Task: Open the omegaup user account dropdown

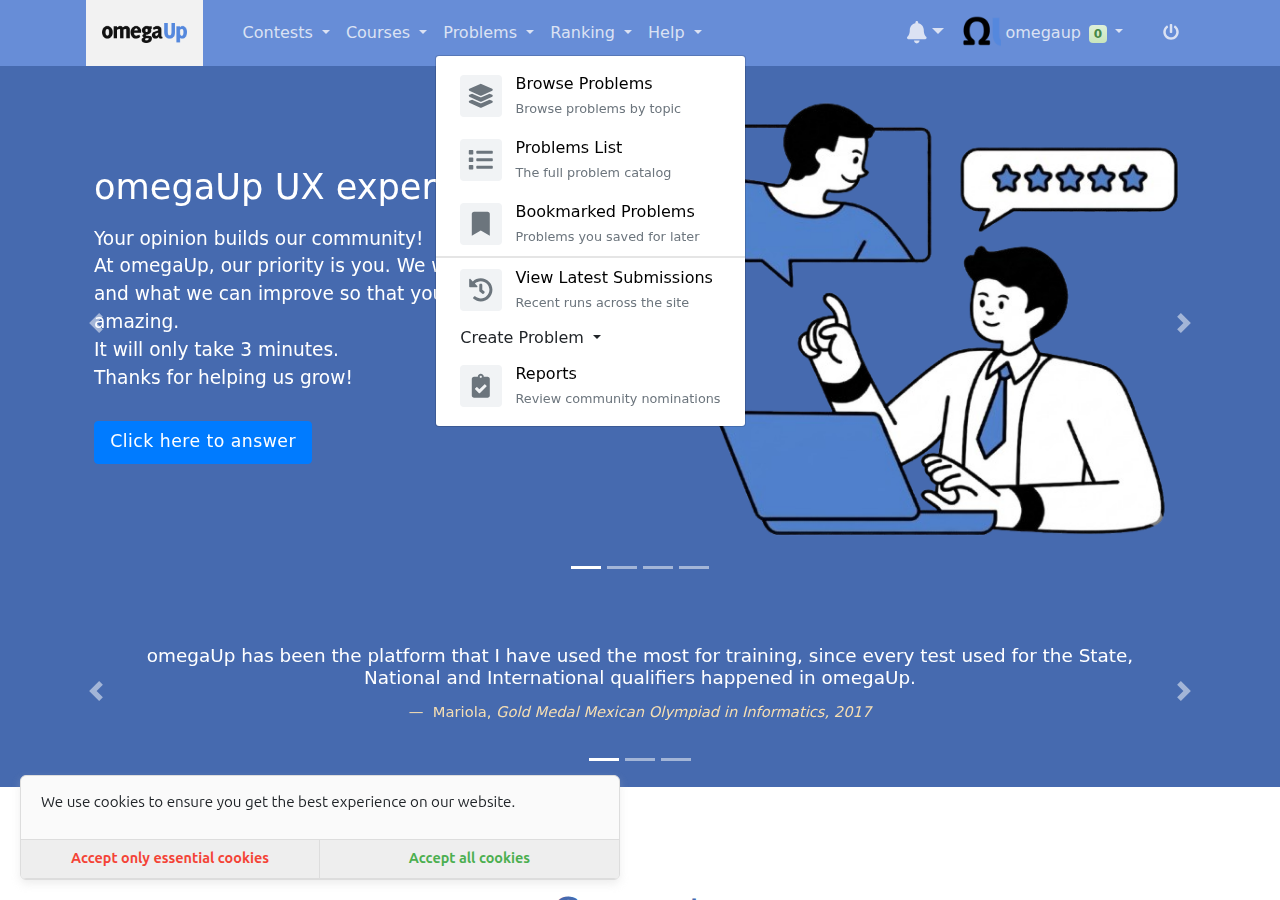Action: [1064, 33]
